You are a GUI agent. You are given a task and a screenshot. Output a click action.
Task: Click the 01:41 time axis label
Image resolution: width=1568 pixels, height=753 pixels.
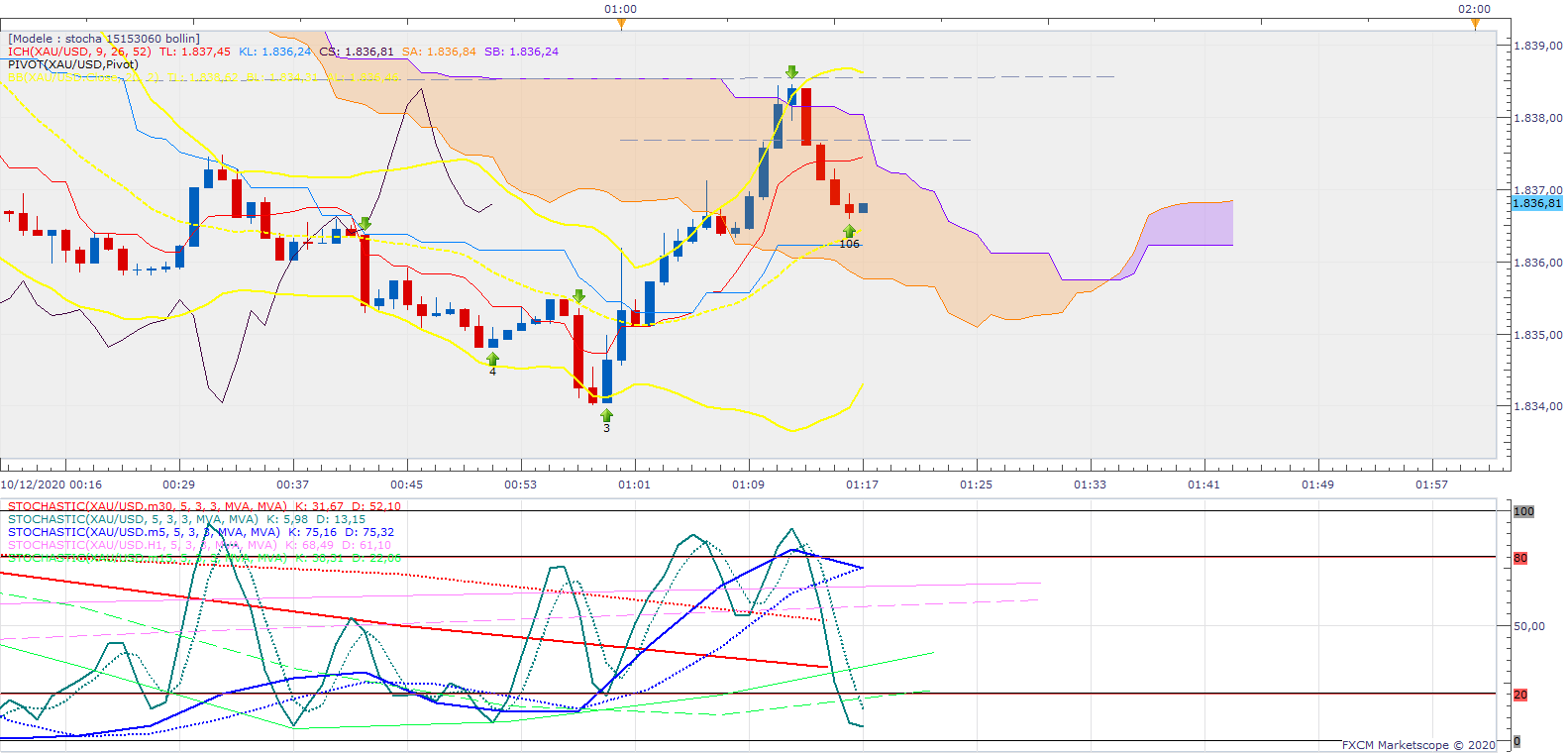pyautogui.click(x=1204, y=484)
